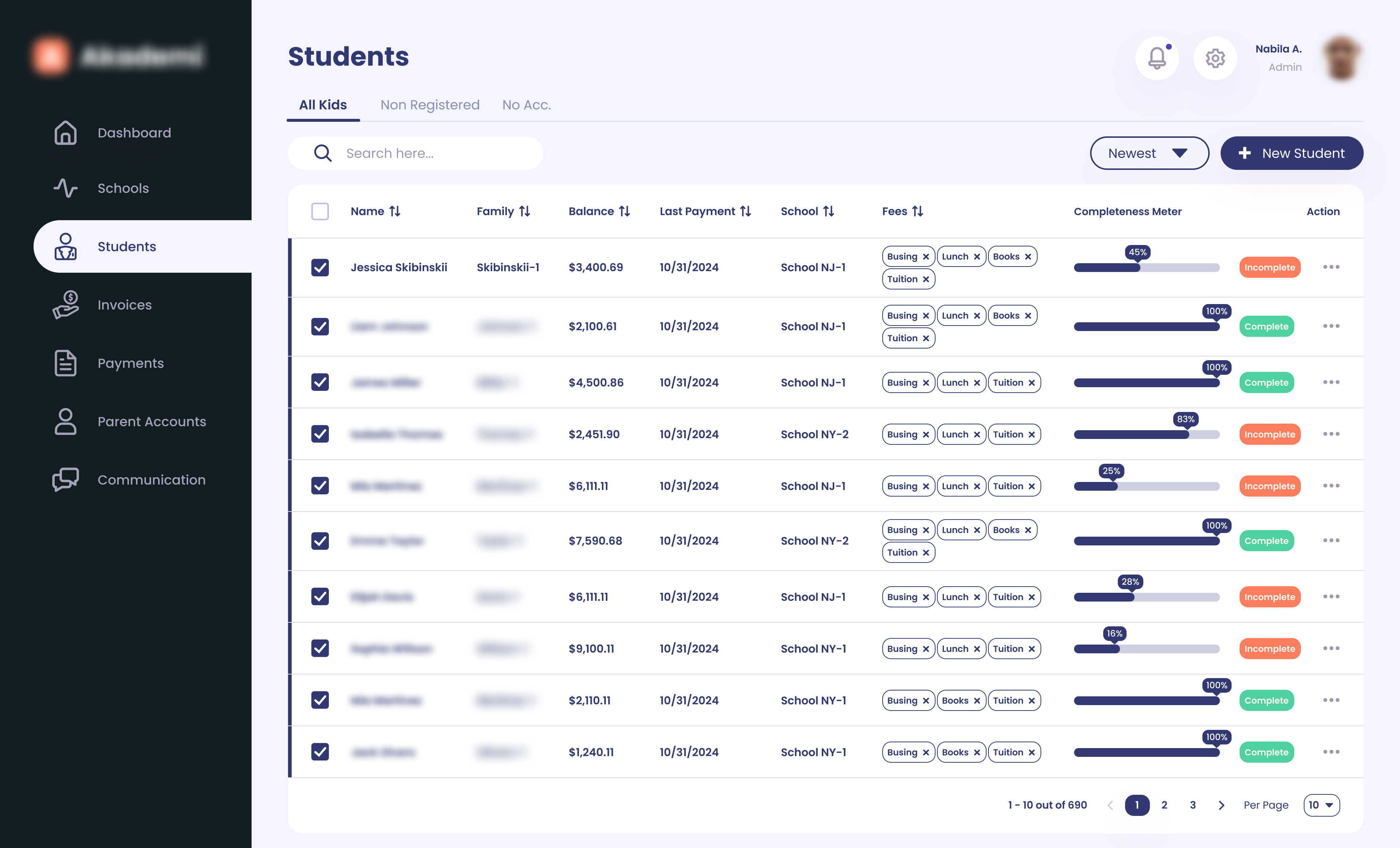
Task: Toggle the select-all header checkbox
Action: pyautogui.click(x=320, y=211)
